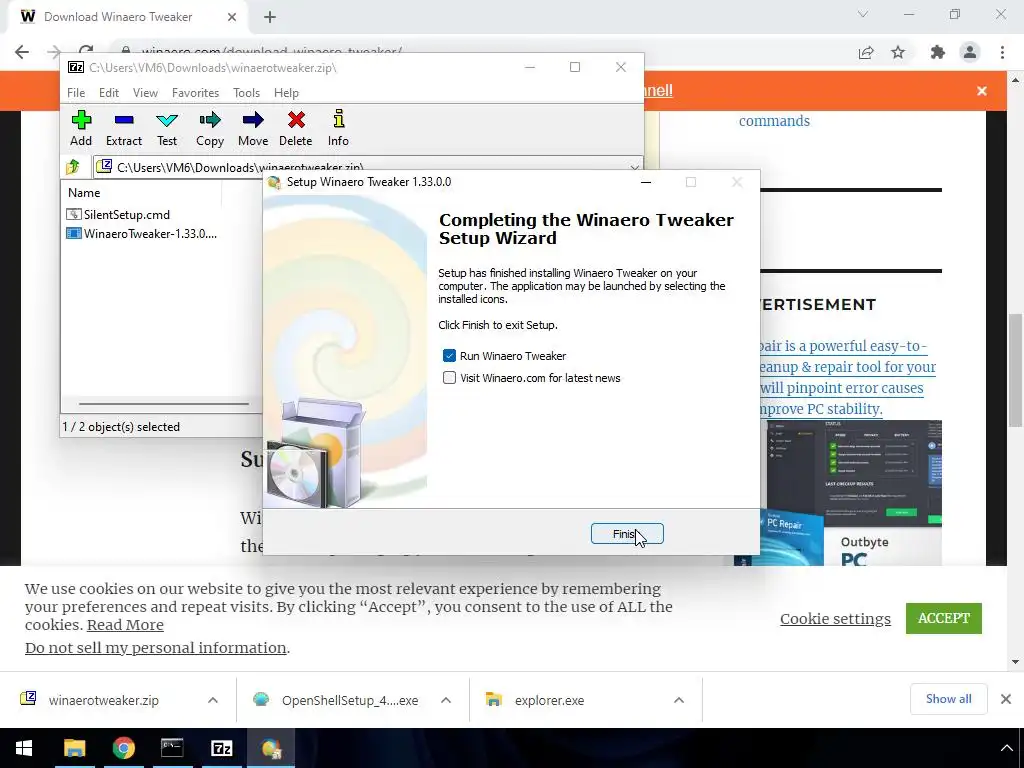This screenshot has width=1024, height=768.
Task: Open the Tools menu in 7-Zip
Action: click(246, 93)
